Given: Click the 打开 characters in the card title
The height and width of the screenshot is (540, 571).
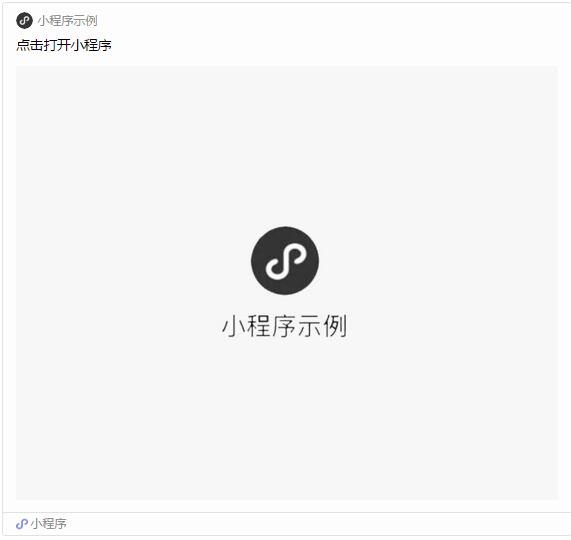Looking at the screenshot, I should [57, 45].
